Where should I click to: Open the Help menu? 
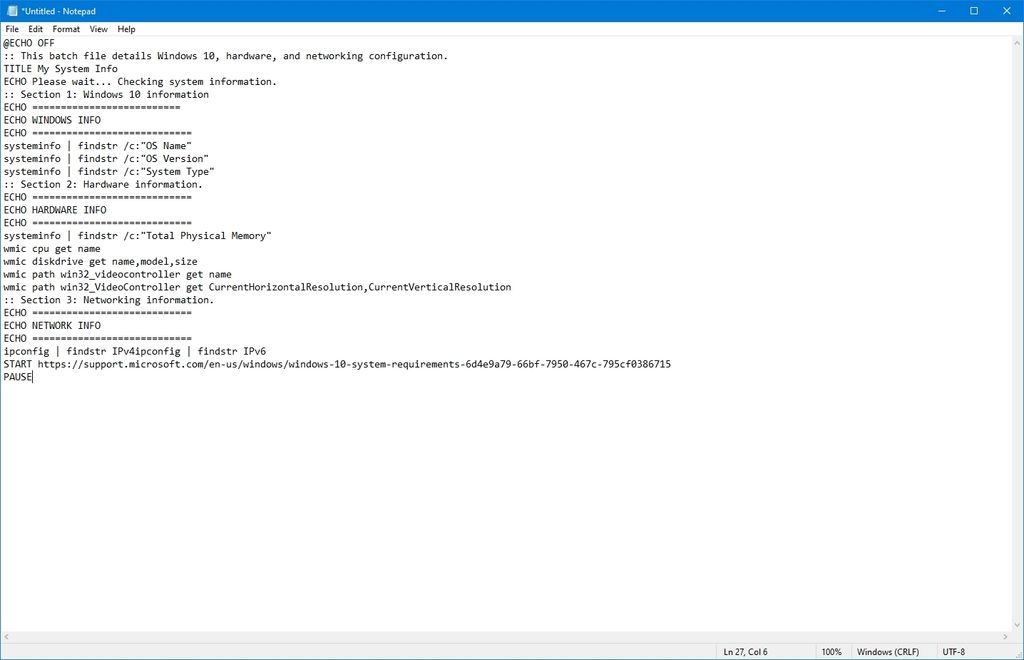click(126, 28)
